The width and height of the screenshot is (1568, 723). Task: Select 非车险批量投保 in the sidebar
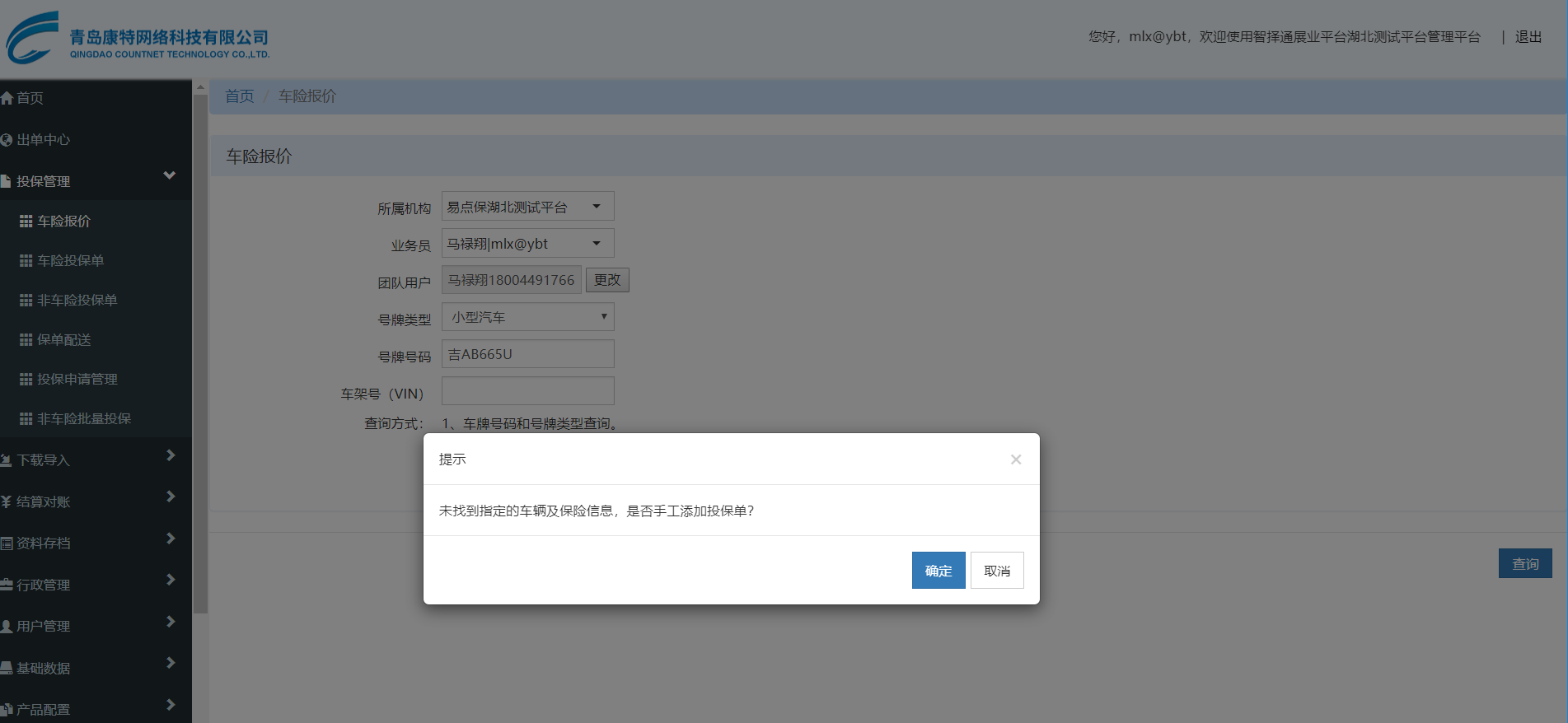tap(84, 419)
